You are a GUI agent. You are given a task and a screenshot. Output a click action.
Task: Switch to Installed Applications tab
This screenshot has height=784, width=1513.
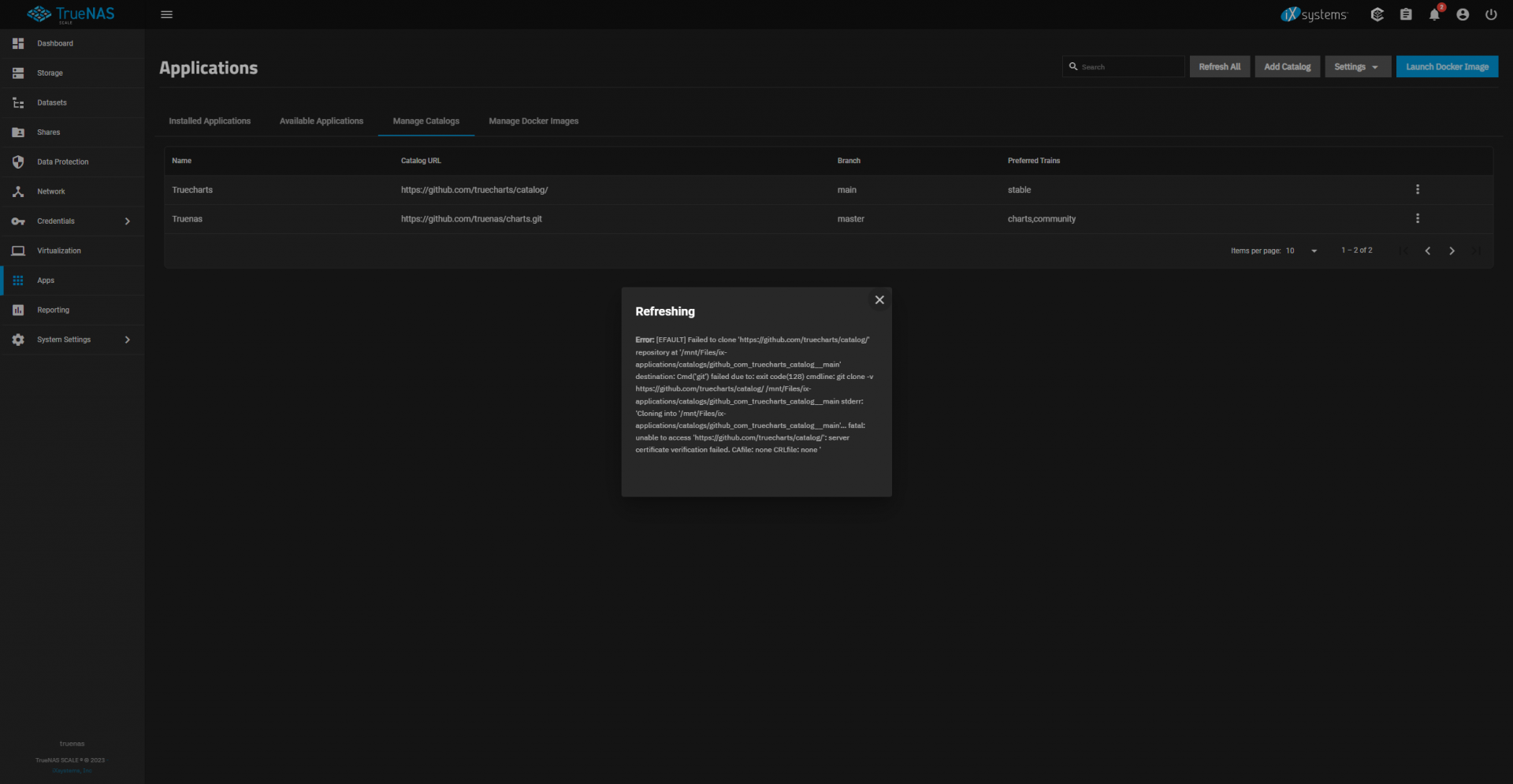[210, 121]
